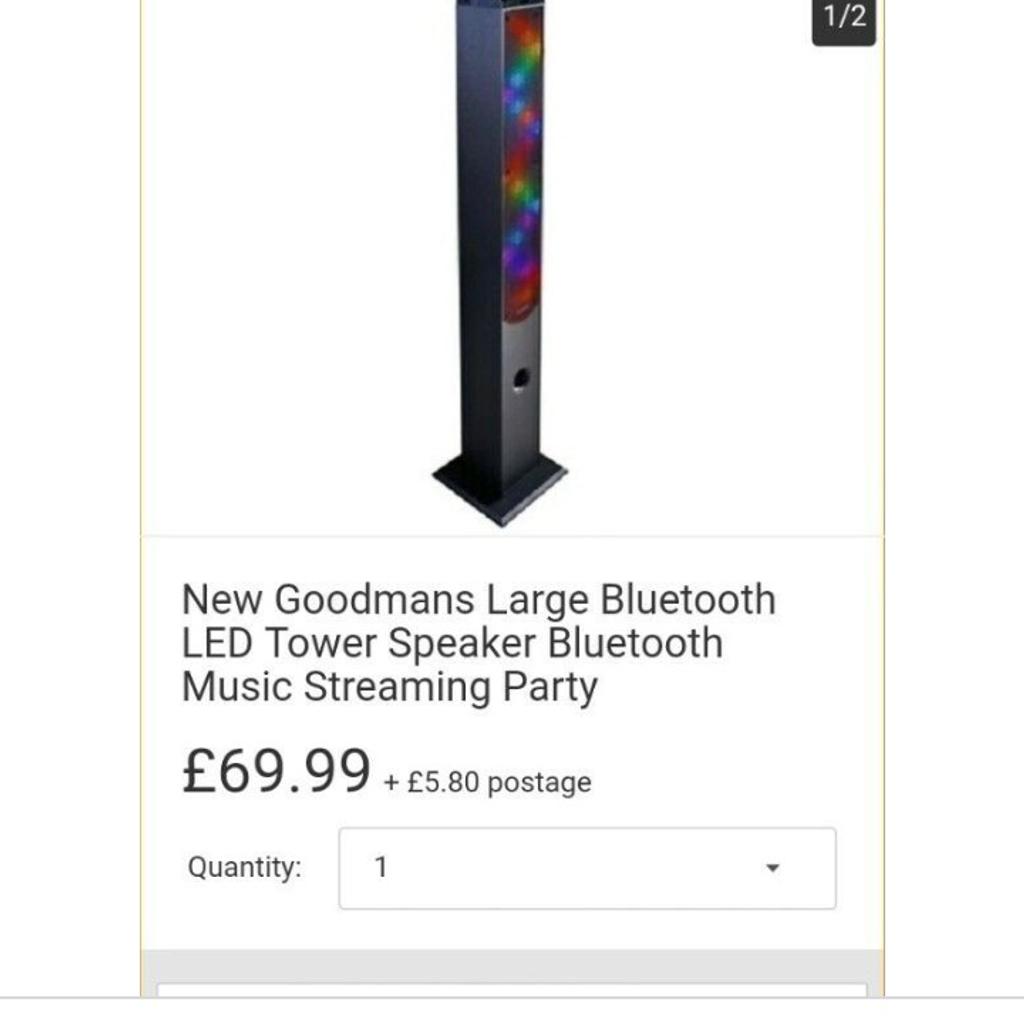Click the "+ £5.80 postage" text
The image size is (1024, 1024).
click(x=488, y=782)
